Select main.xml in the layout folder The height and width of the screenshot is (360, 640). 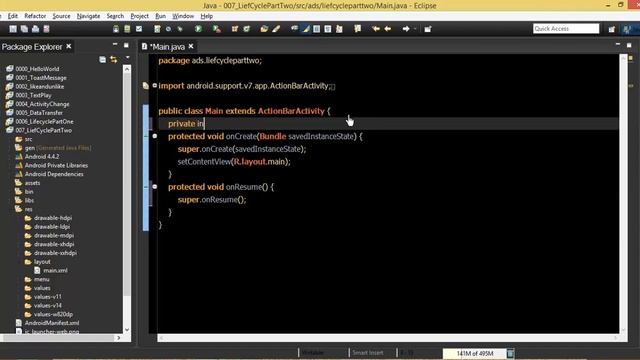click(56, 271)
